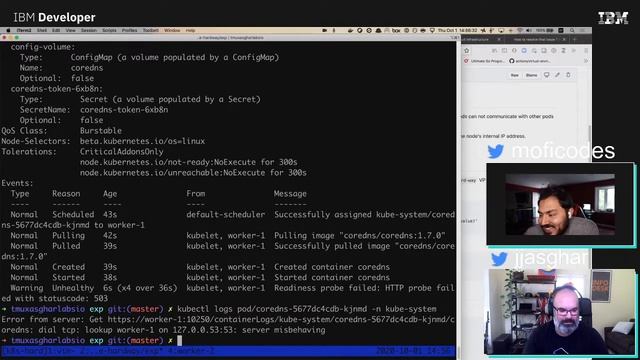This screenshot has width=640, height=360.
Task: Open the Toolbelt menu
Action: click(x=151, y=30)
